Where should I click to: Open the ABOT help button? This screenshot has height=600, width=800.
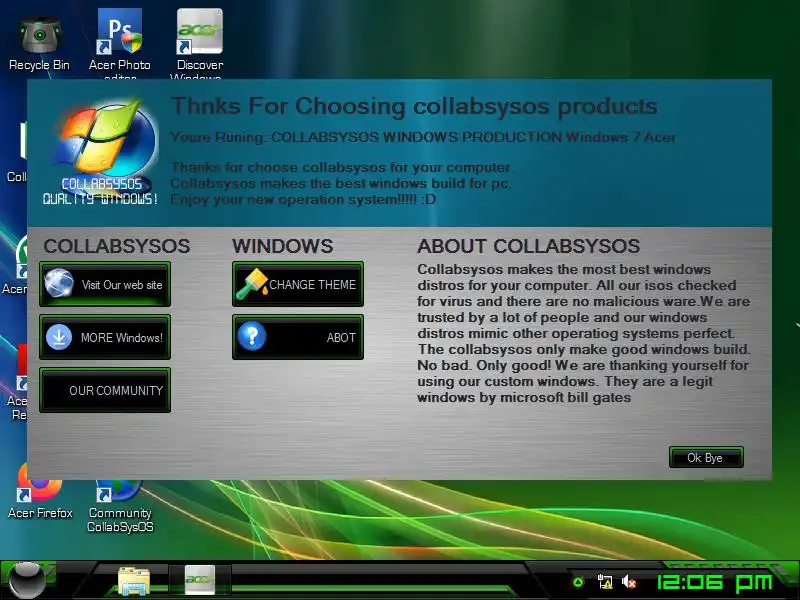point(298,337)
